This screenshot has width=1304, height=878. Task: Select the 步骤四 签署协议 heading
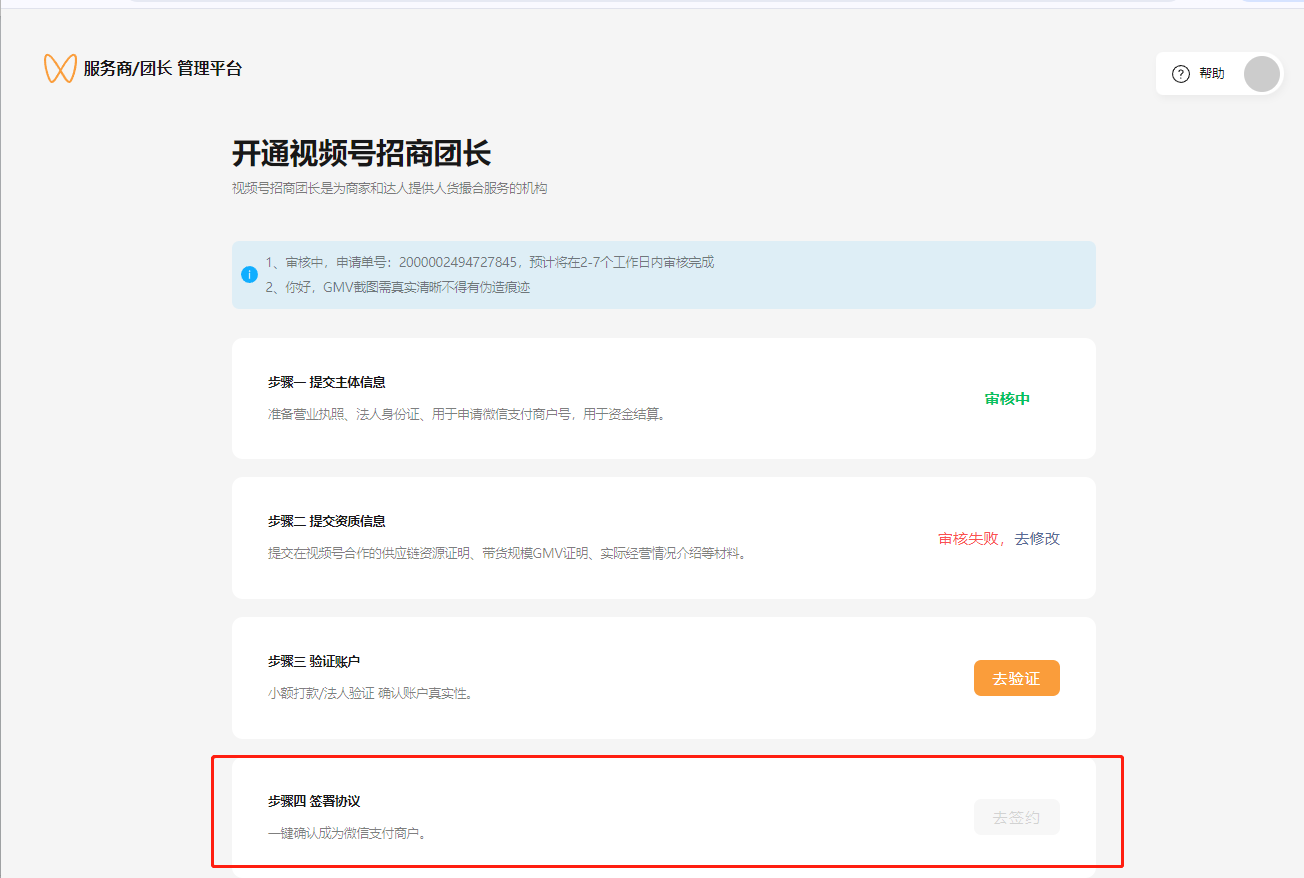click(314, 801)
